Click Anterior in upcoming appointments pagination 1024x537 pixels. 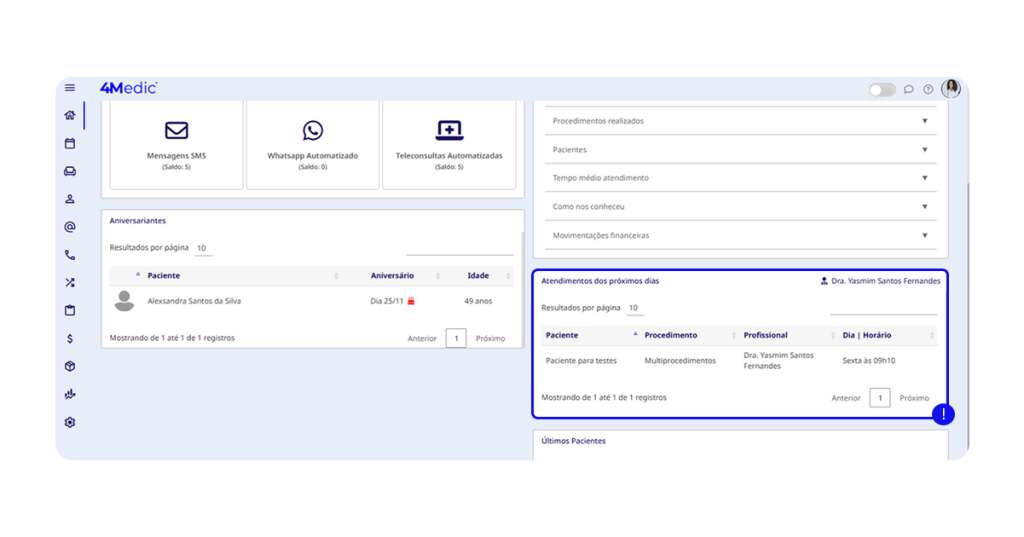[x=846, y=398]
